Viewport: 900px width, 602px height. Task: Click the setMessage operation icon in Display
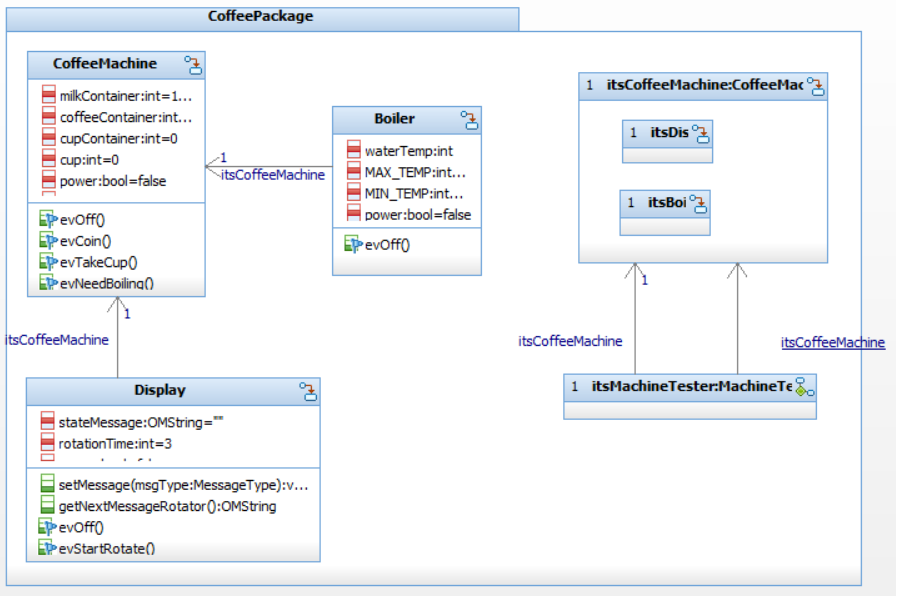coord(48,485)
